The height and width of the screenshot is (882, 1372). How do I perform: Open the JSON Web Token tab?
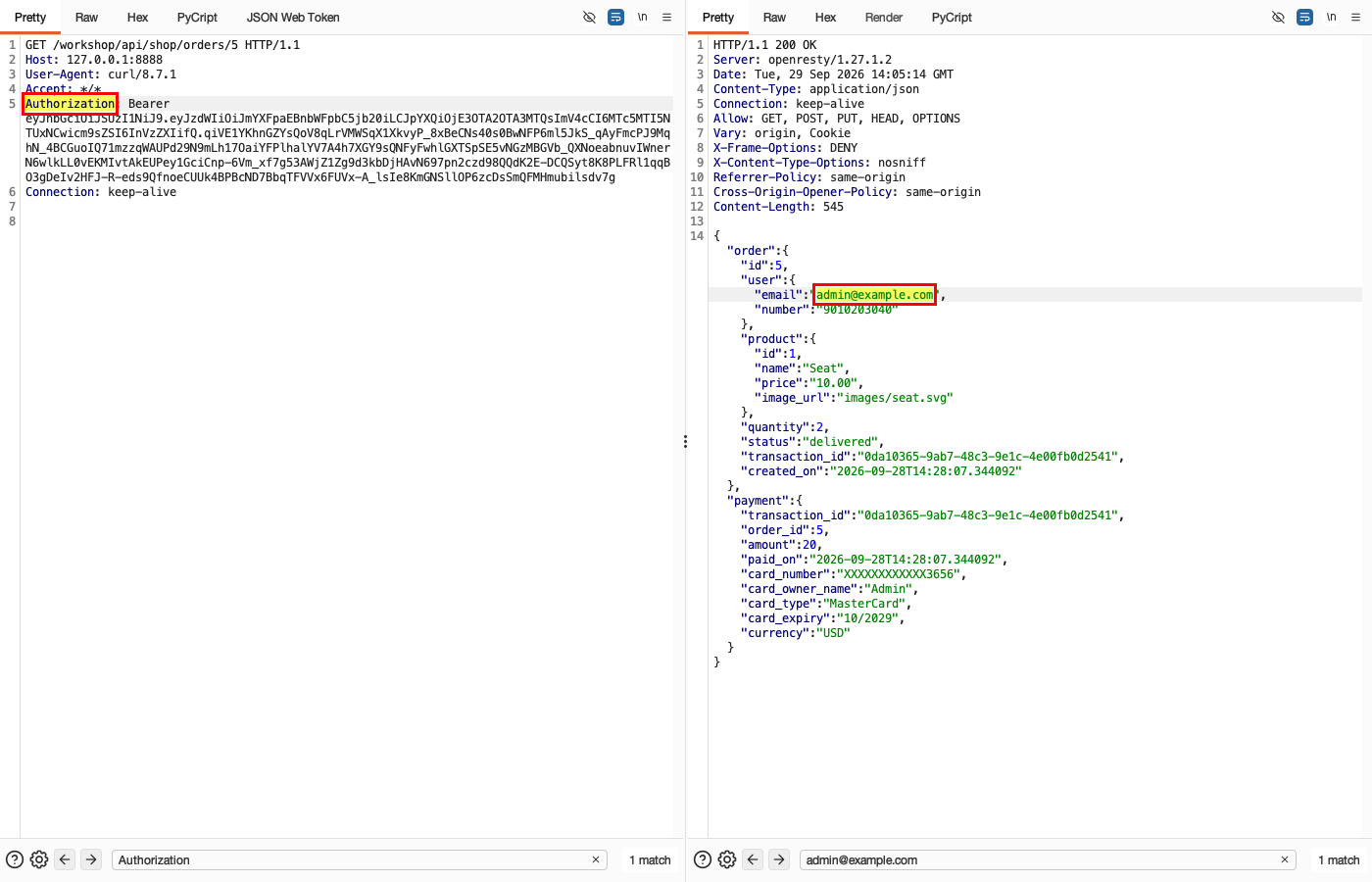click(293, 18)
